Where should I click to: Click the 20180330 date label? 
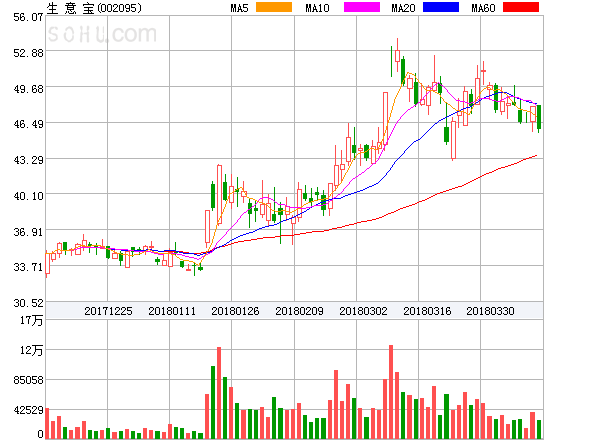(490, 311)
